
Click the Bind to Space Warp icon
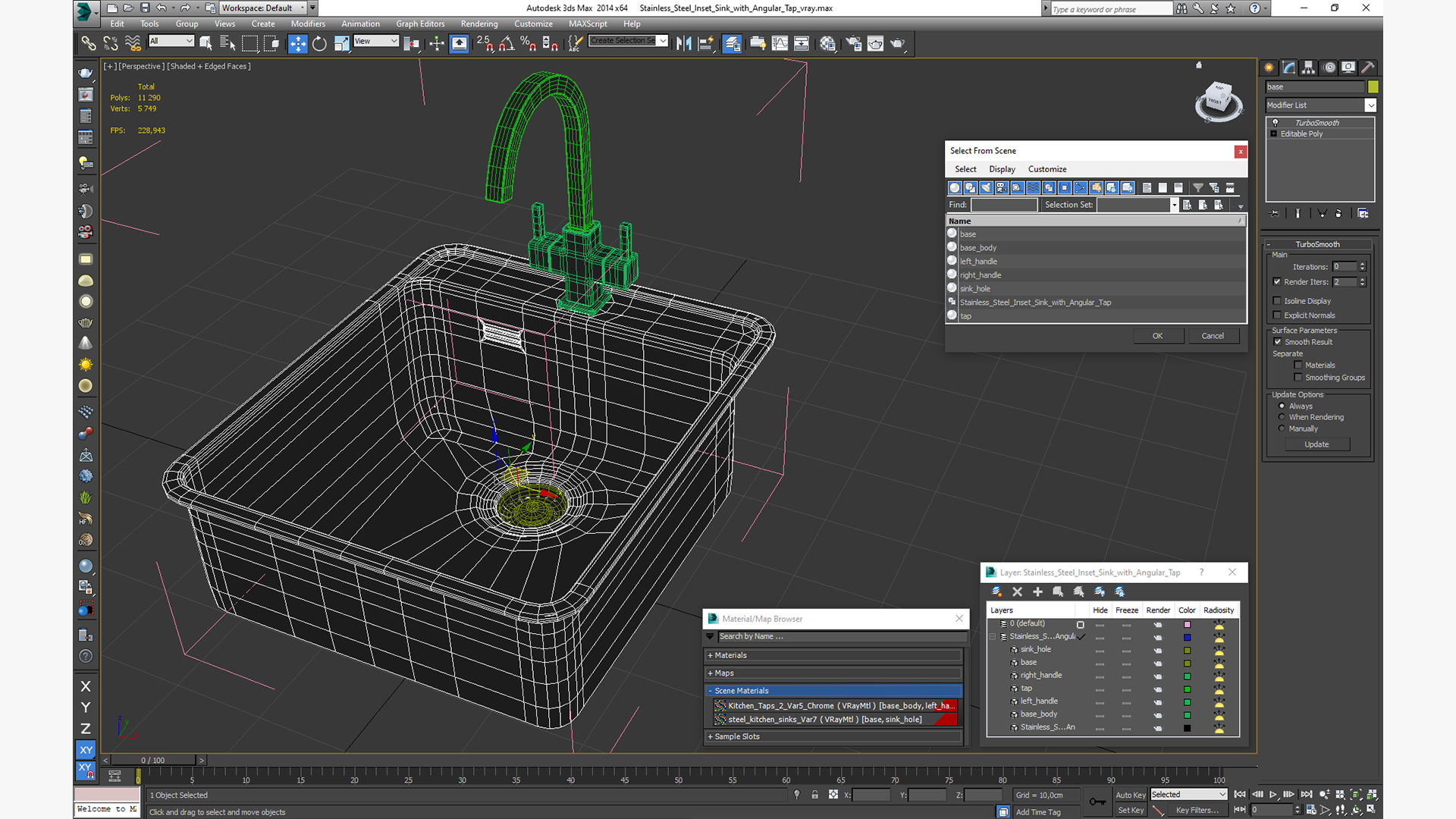pos(133,43)
